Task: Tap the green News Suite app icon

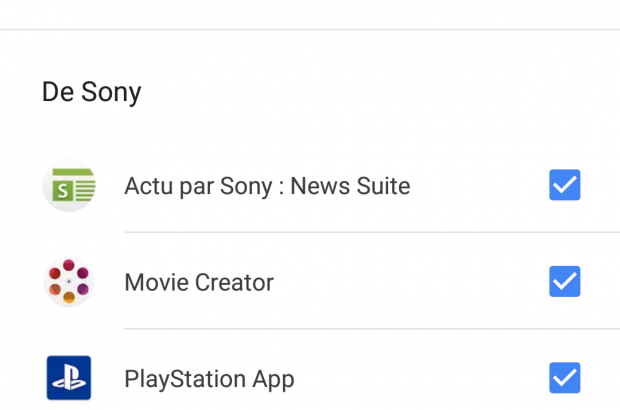Action: (x=69, y=186)
